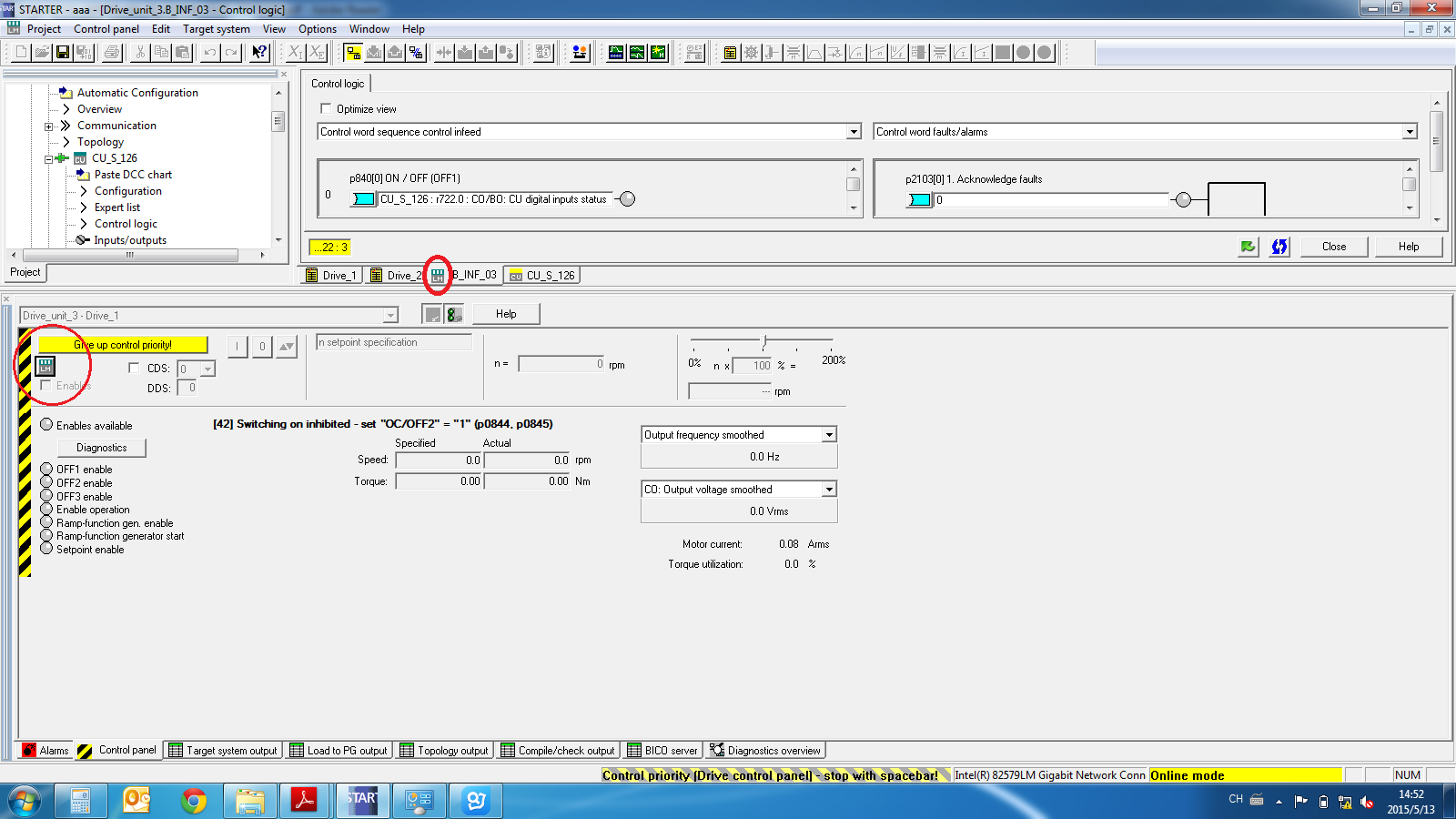This screenshot has width=1456, height=819.
Task: Click the control panel Help button
Action: [x=506, y=314]
